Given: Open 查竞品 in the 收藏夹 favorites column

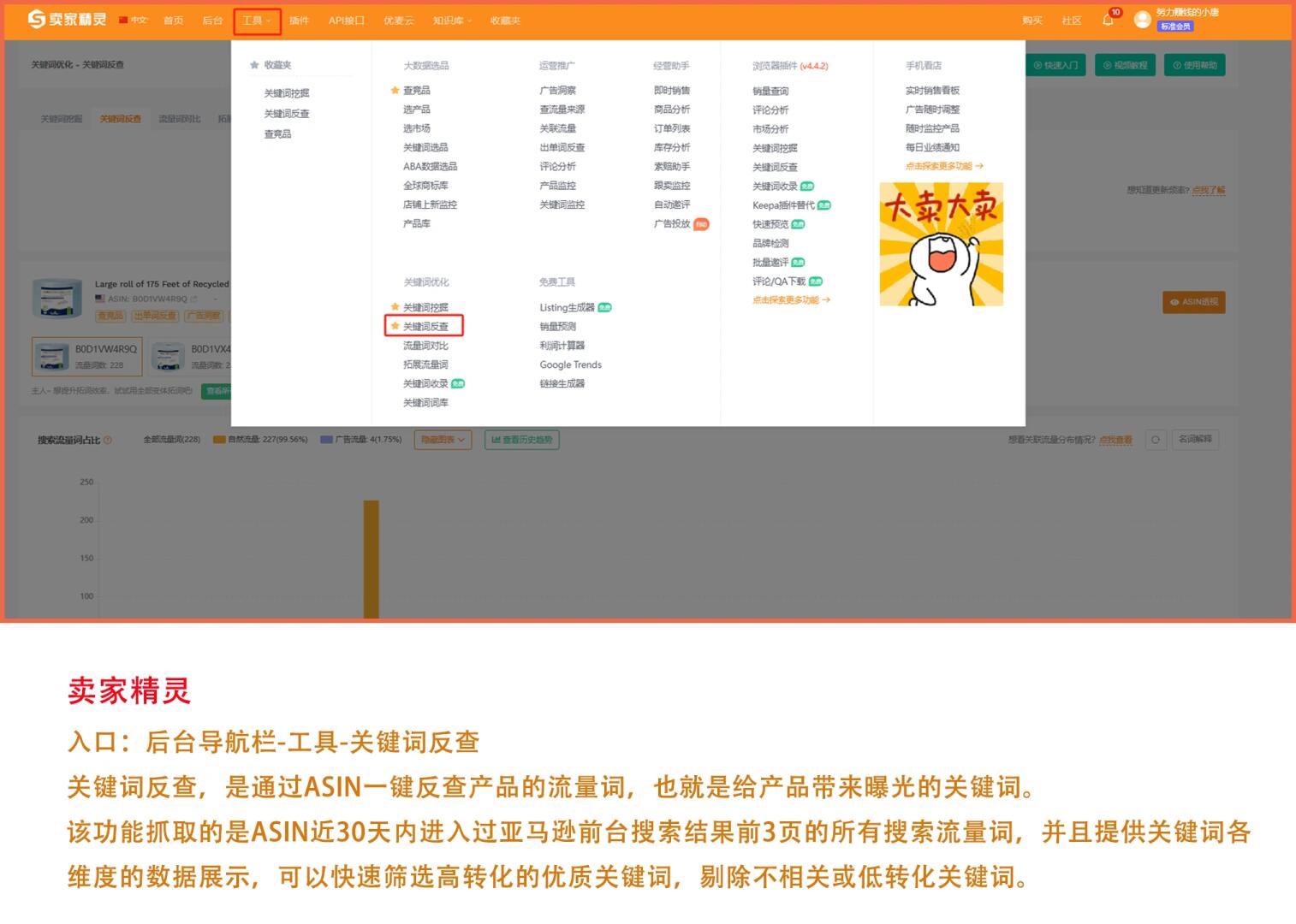Looking at the screenshot, I should (278, 134).
